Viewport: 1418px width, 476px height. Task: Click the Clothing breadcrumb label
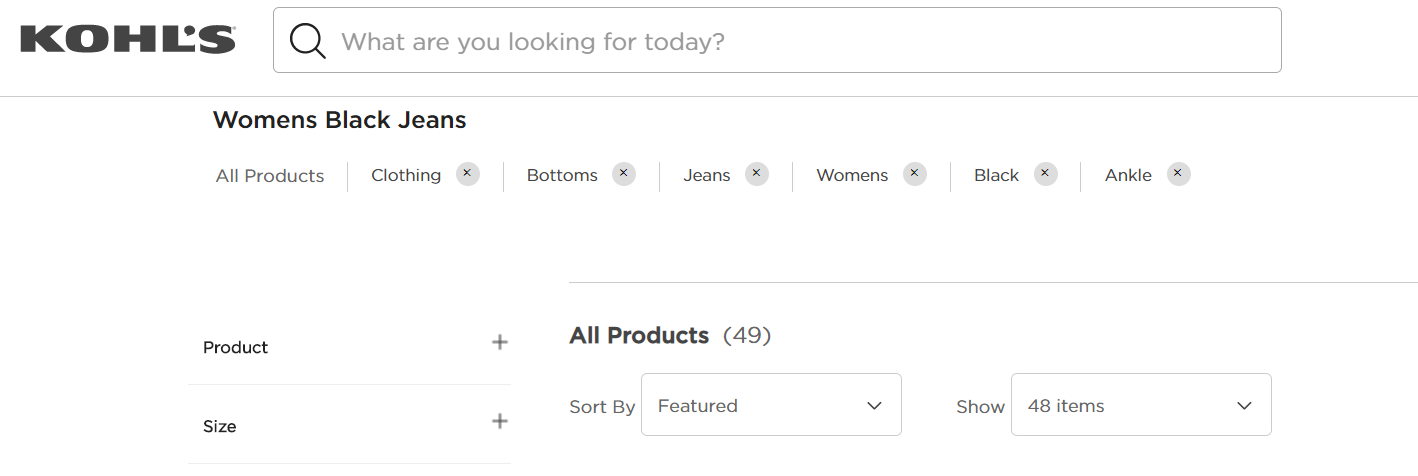pos(406,175)
